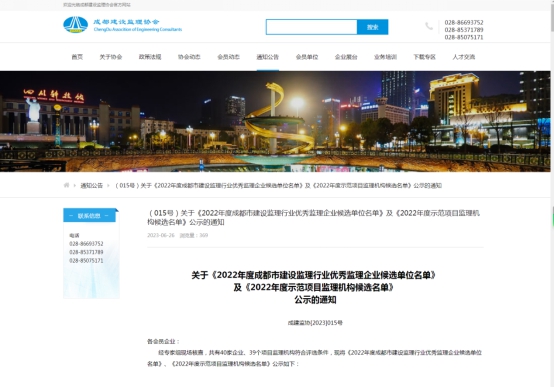Focus the search input field in the header
The image size is (554, 387).
click(311, 27)
